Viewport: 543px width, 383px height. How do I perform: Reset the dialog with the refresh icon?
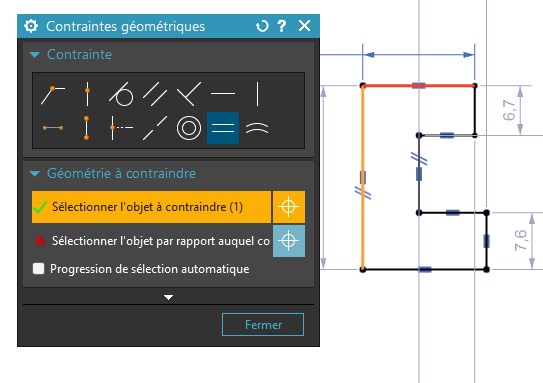click(262, 26)
